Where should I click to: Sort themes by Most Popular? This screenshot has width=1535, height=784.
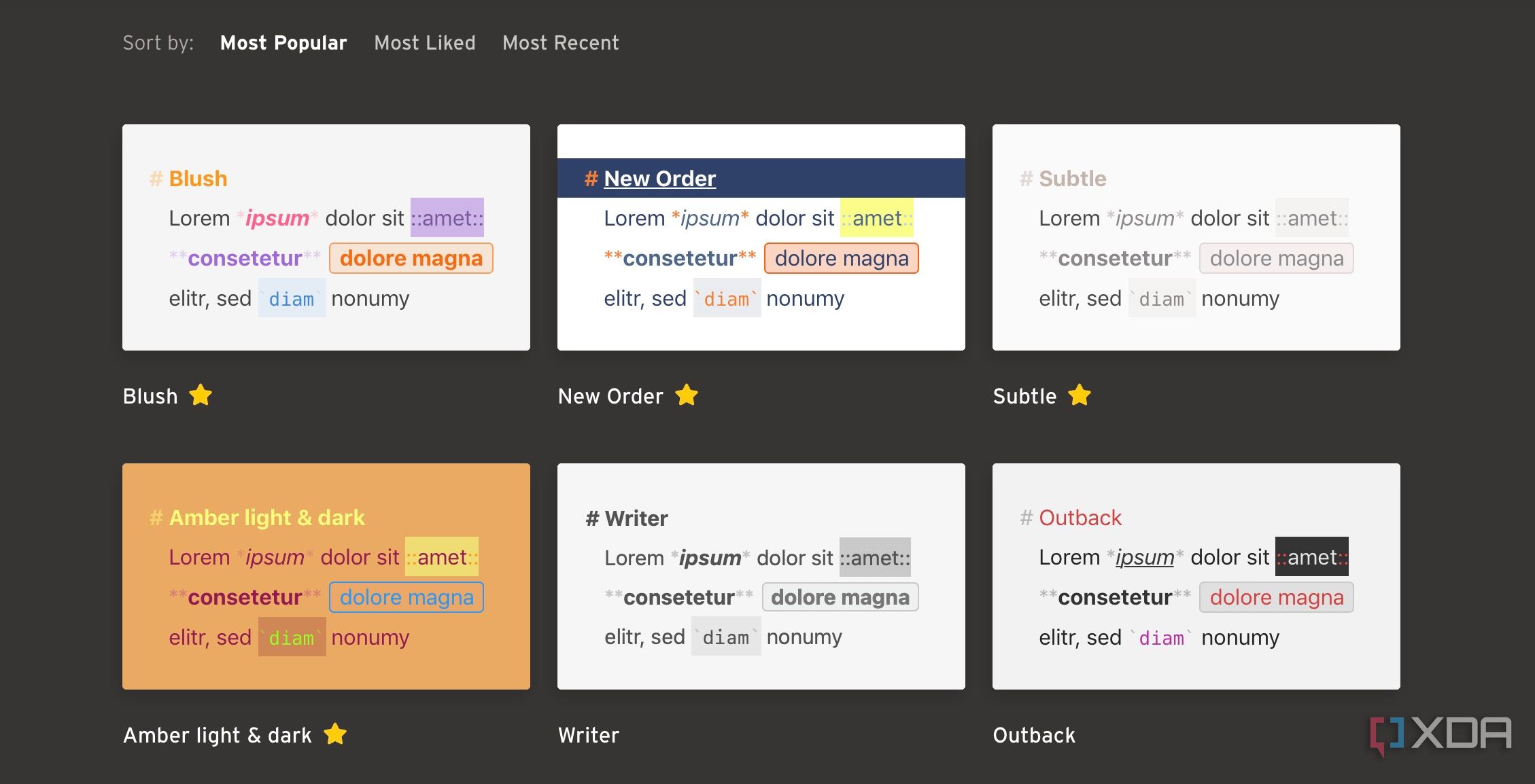pyautogui.click(x=283, y=43)
